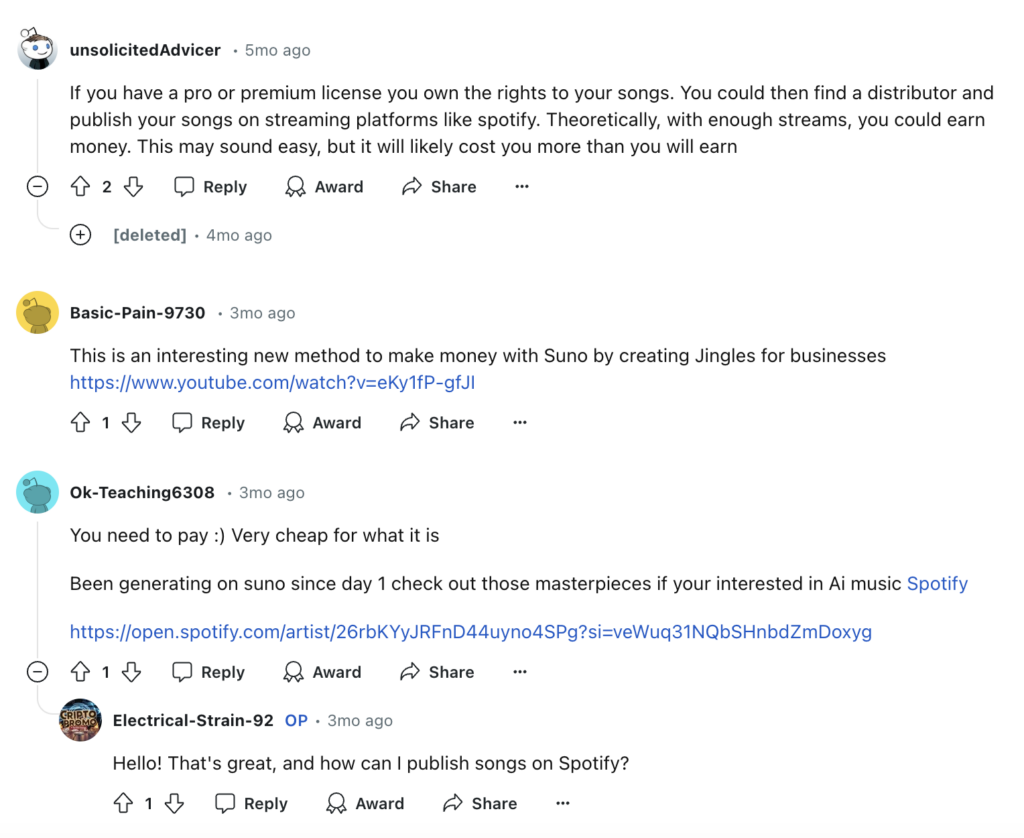Downvote unsolicitedAdvicer's comment

click(133, 187)
